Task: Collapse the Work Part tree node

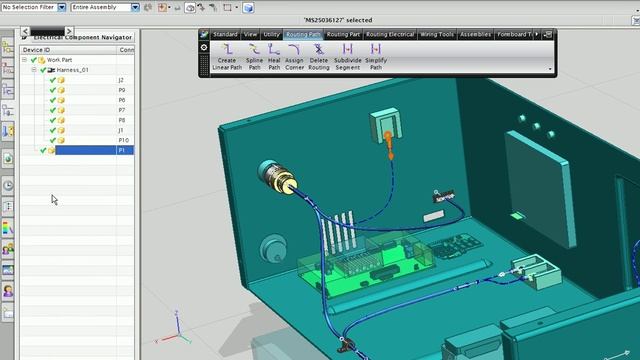Action: (24, 60)
